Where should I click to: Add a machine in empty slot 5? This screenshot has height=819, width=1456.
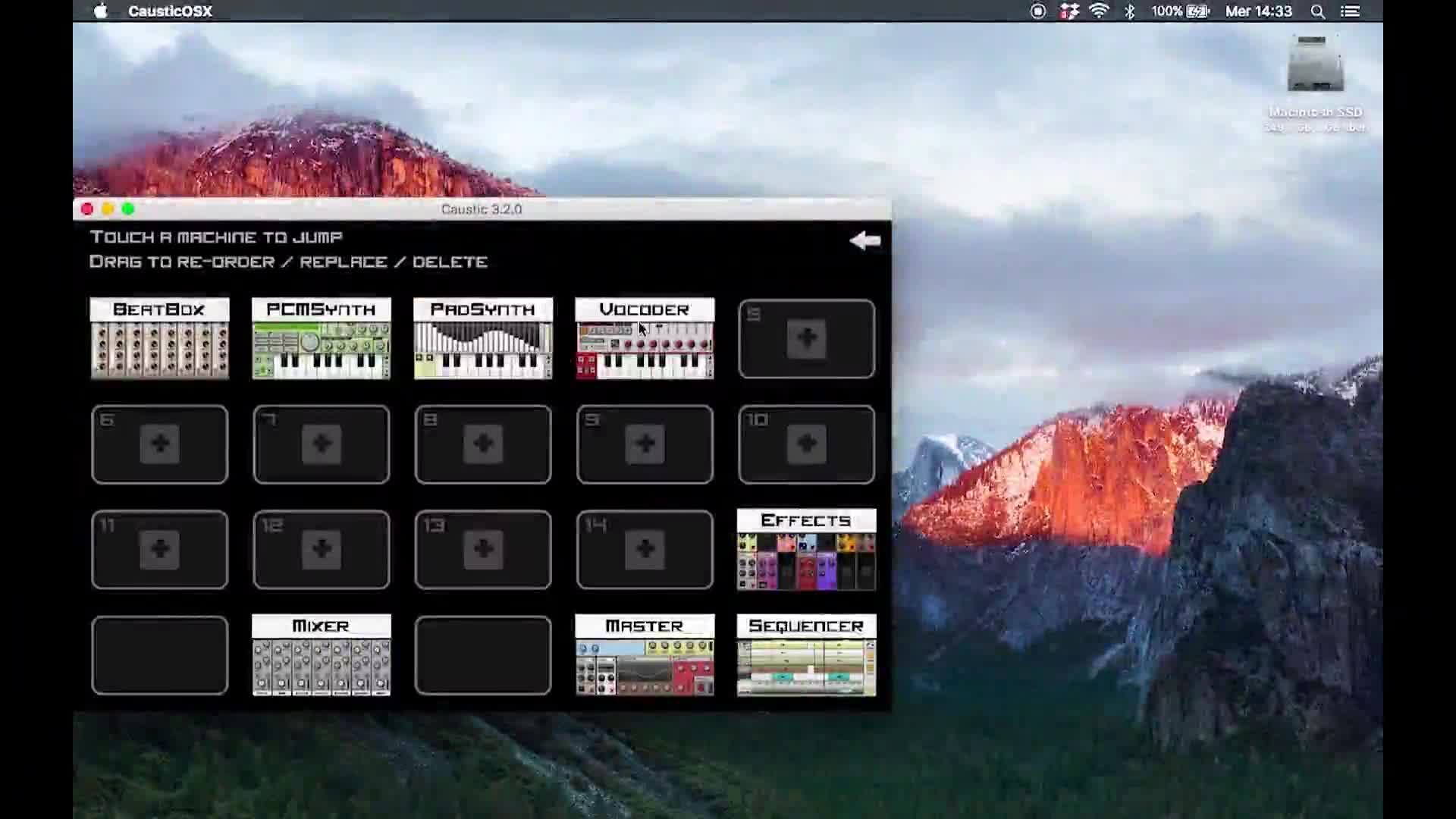(x=806, y=338)
